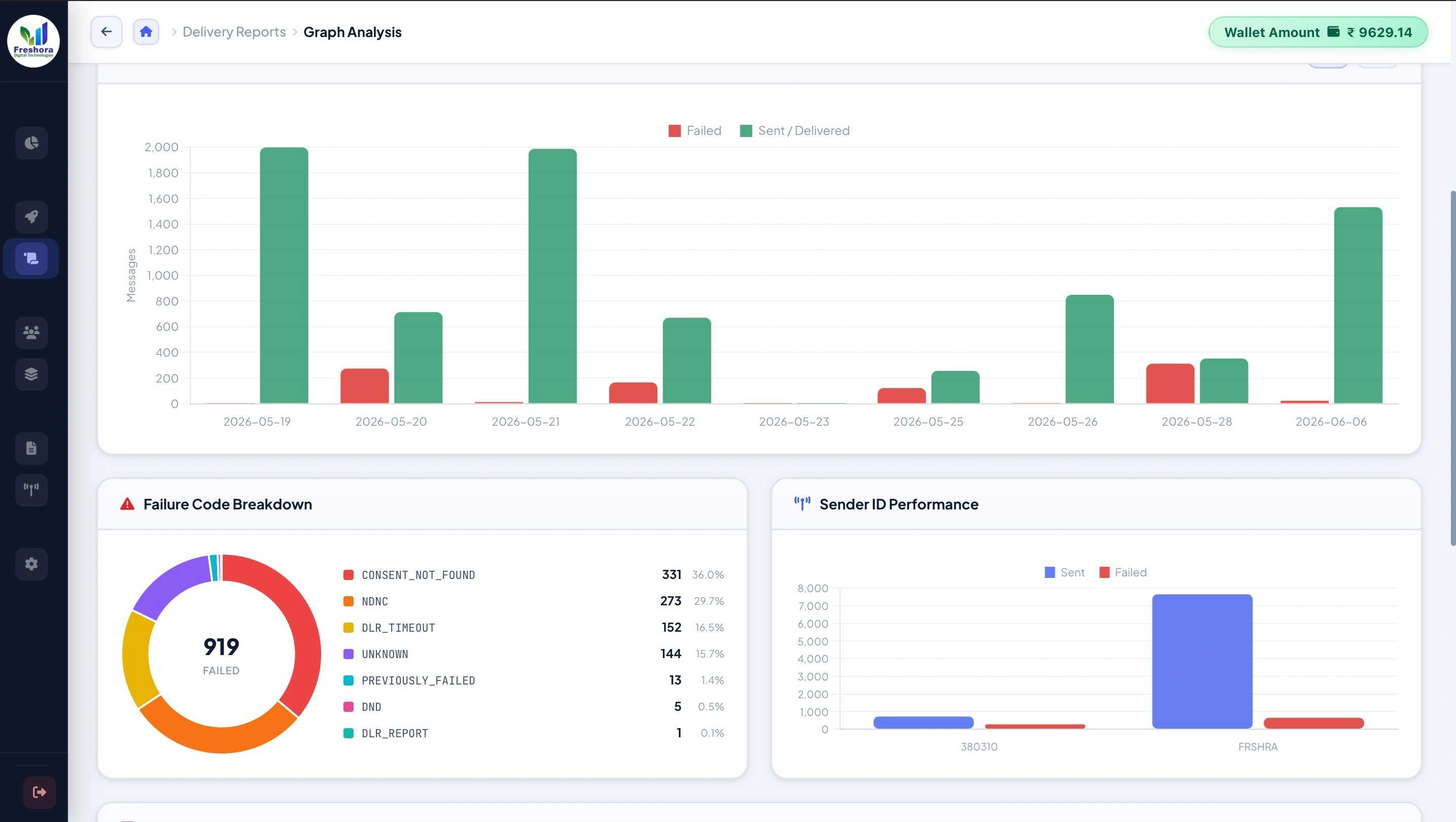Toggle the Sent legend in Sender ID chart

pyautogui.click(x=1065, y=572)
